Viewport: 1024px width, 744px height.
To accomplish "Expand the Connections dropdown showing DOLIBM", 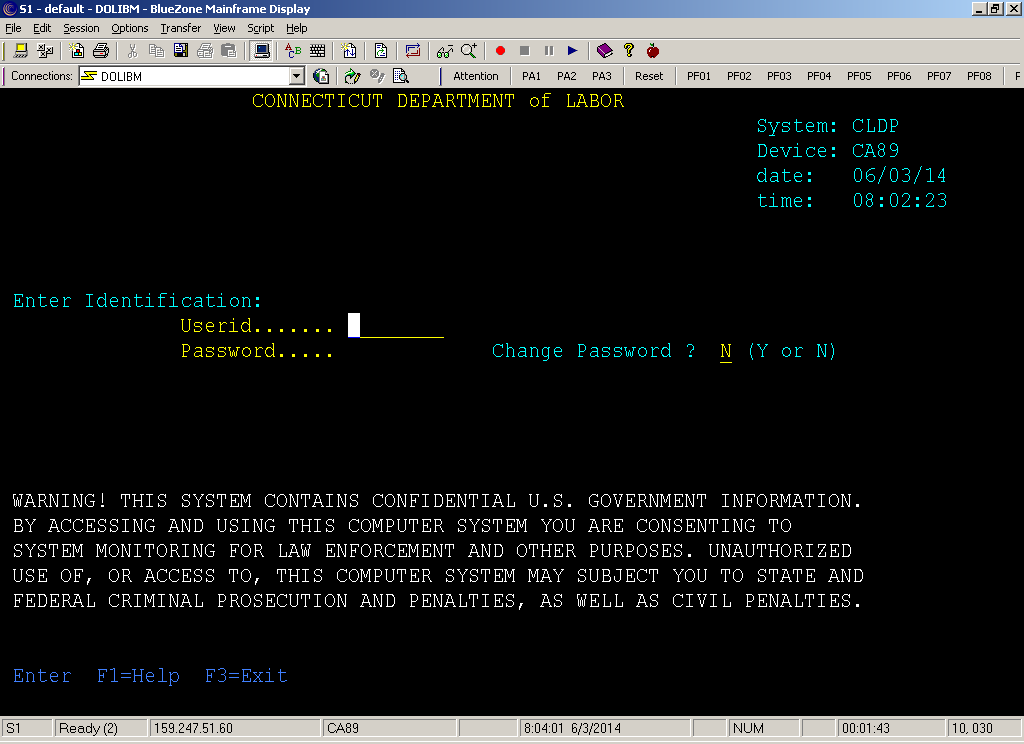I will coord(296,76).
